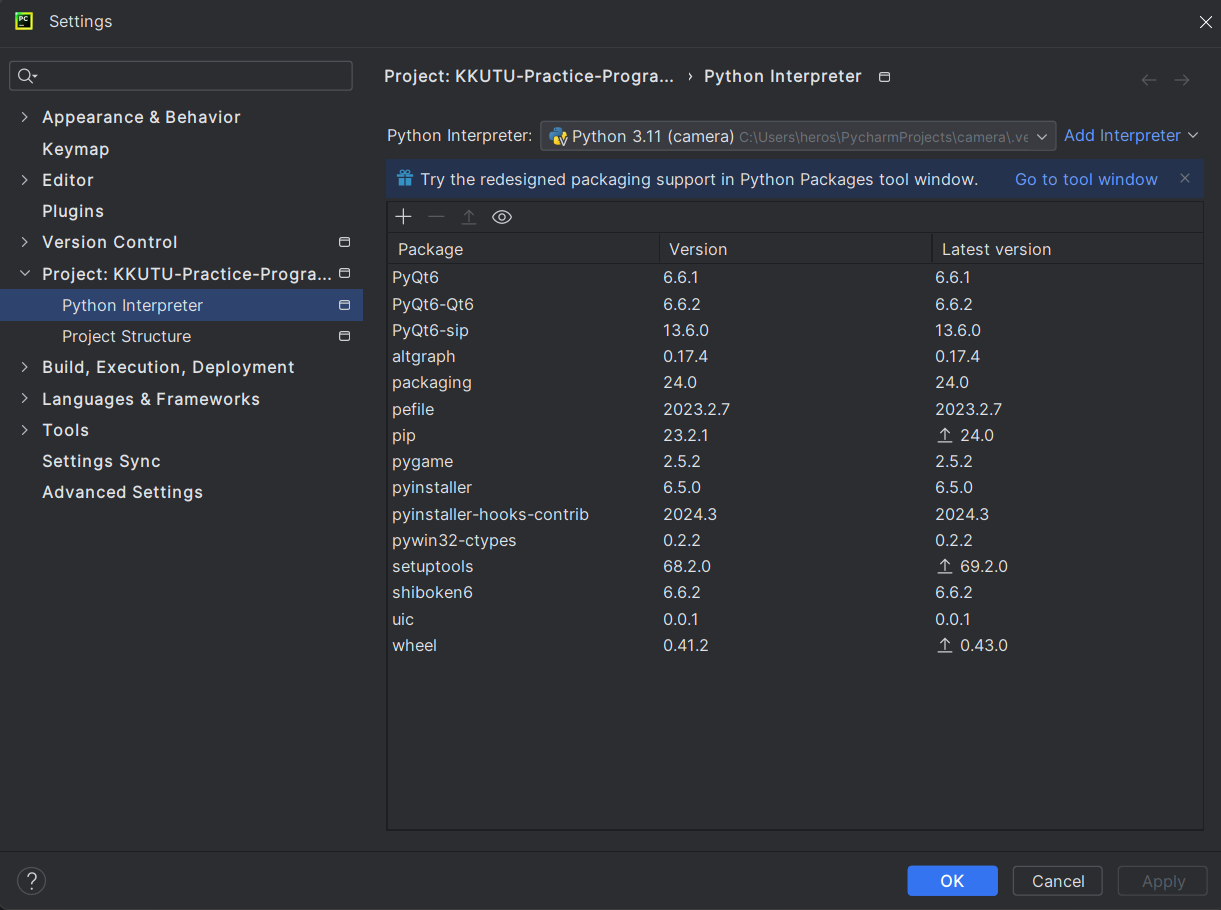Screen dimensions: 1221x910
Task: Select the pip package row
Action: coord(795,436)
